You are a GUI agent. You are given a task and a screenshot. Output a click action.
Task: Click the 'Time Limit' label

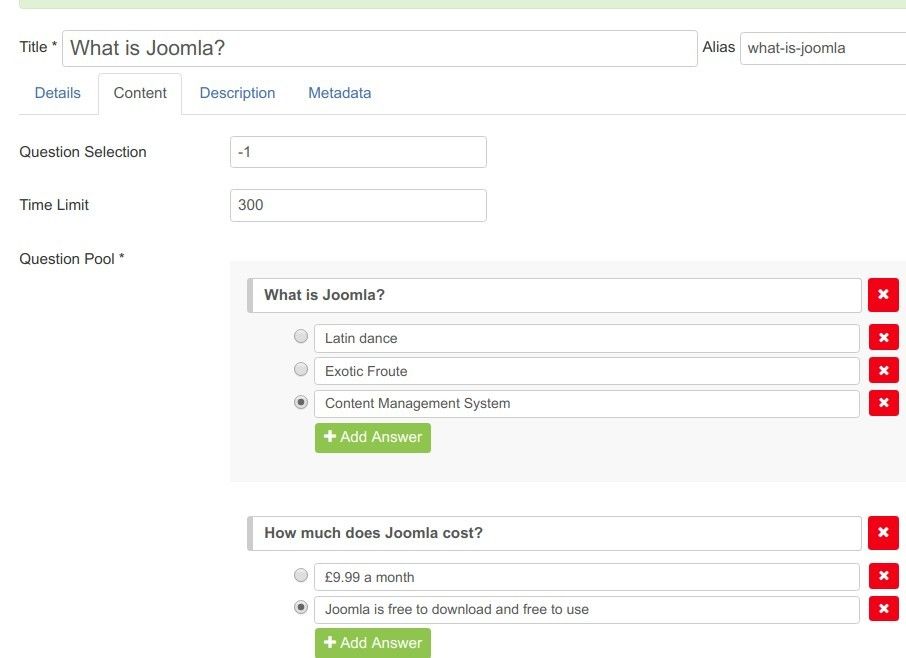(54, 205)
